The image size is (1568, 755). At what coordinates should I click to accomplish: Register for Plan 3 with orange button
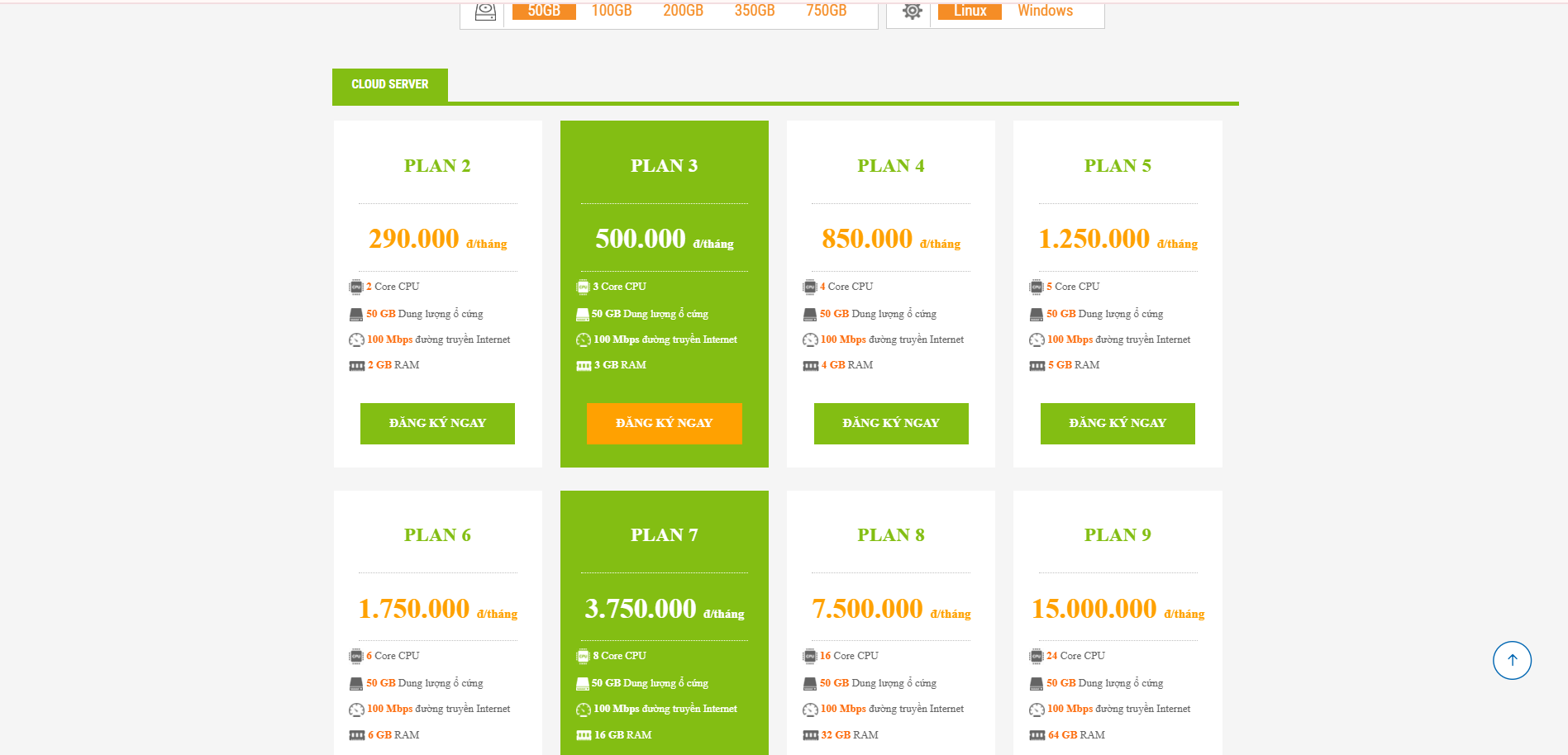tap(664, 423)
